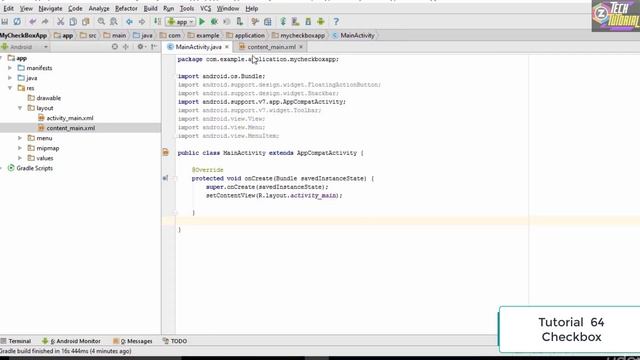Click the Synchronize toolbar icon
Screen dimensions: 640x360
click(17, 22)
